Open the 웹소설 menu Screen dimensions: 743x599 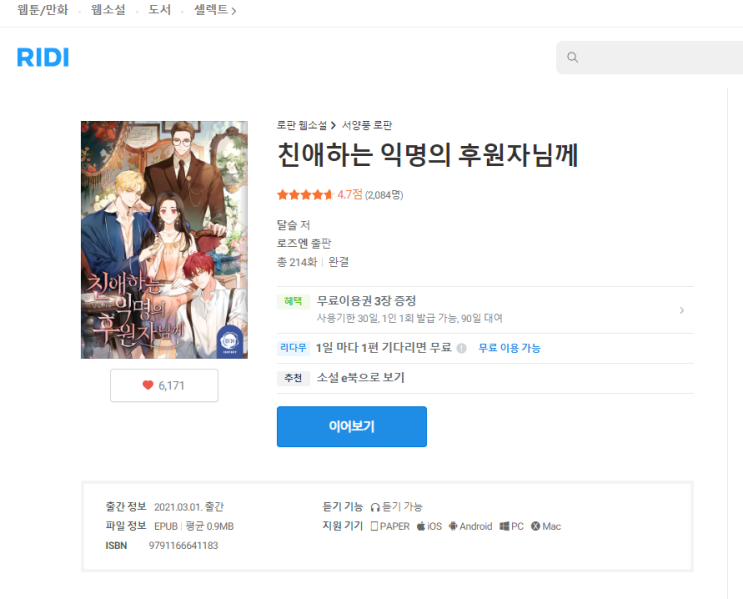coord(108,9)
